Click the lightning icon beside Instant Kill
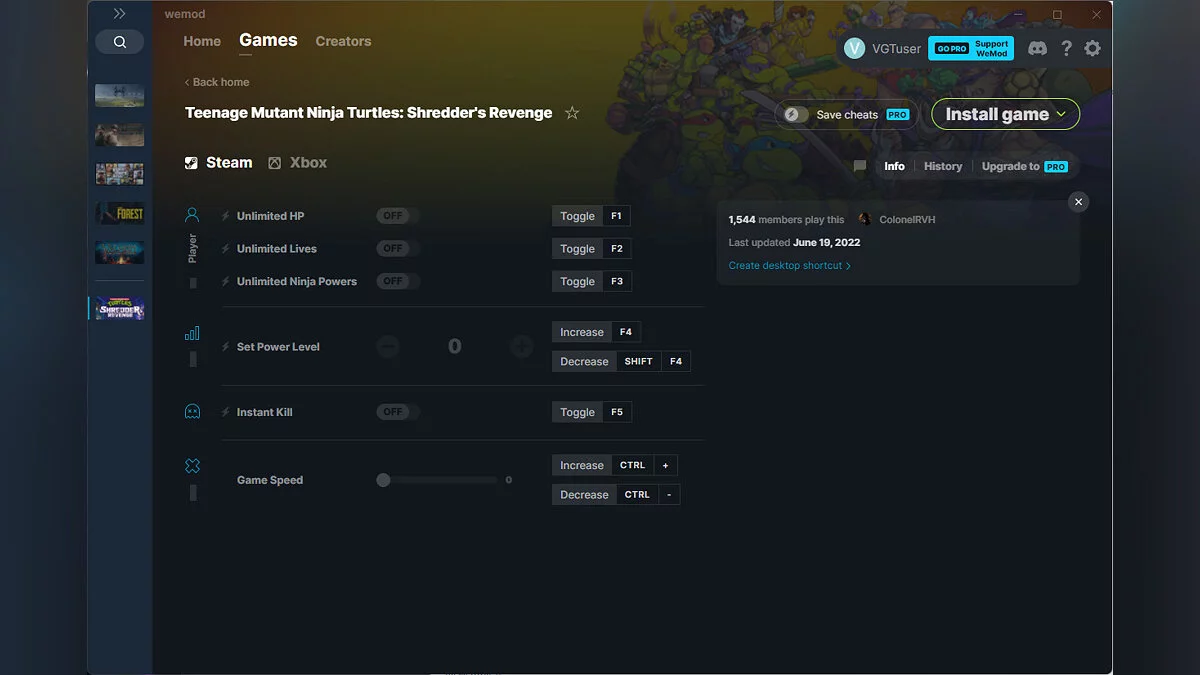This screenshot has height=675, width=1200. point(226,412)
